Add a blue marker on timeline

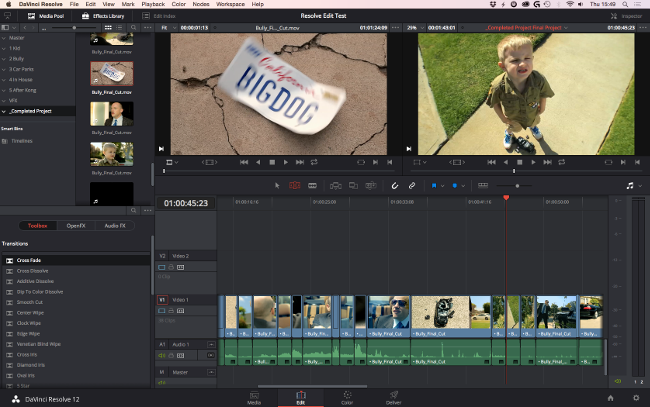pyautogui.click(x=455, y=186)
